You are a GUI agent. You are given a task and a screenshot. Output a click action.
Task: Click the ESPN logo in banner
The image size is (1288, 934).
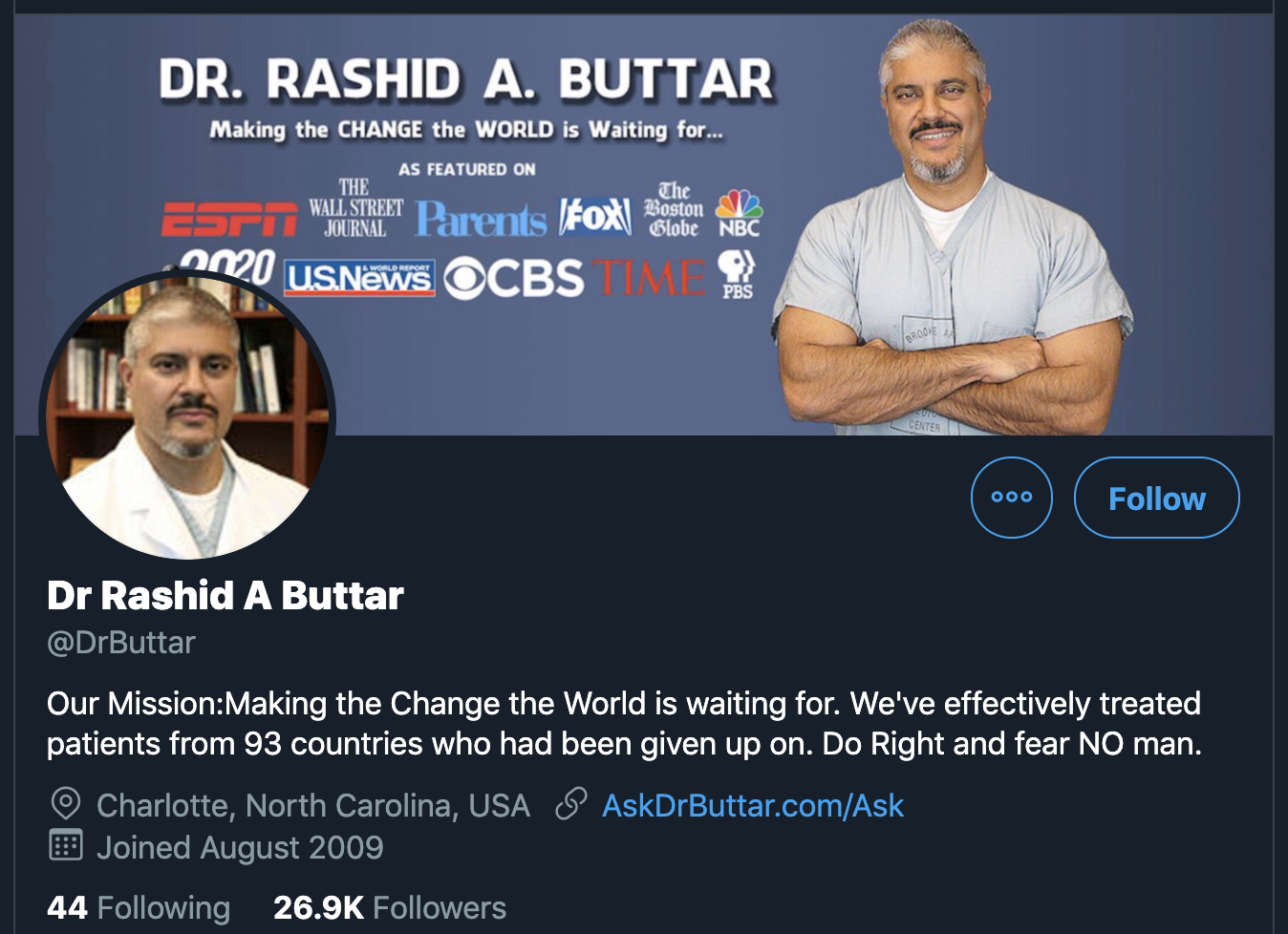(x=229, y=219)
